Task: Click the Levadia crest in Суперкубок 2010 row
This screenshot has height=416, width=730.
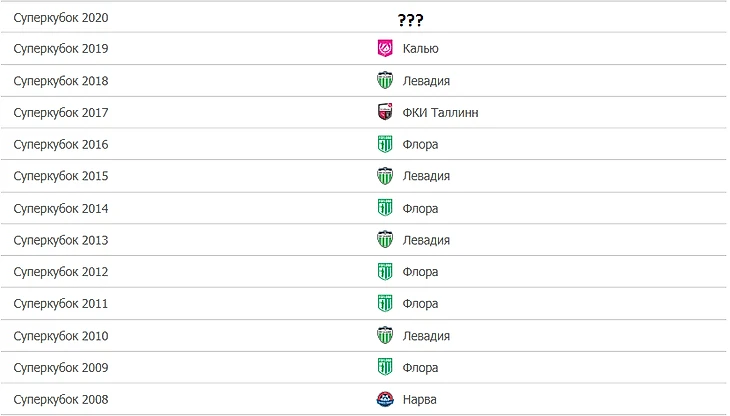Action: (385, 336)
